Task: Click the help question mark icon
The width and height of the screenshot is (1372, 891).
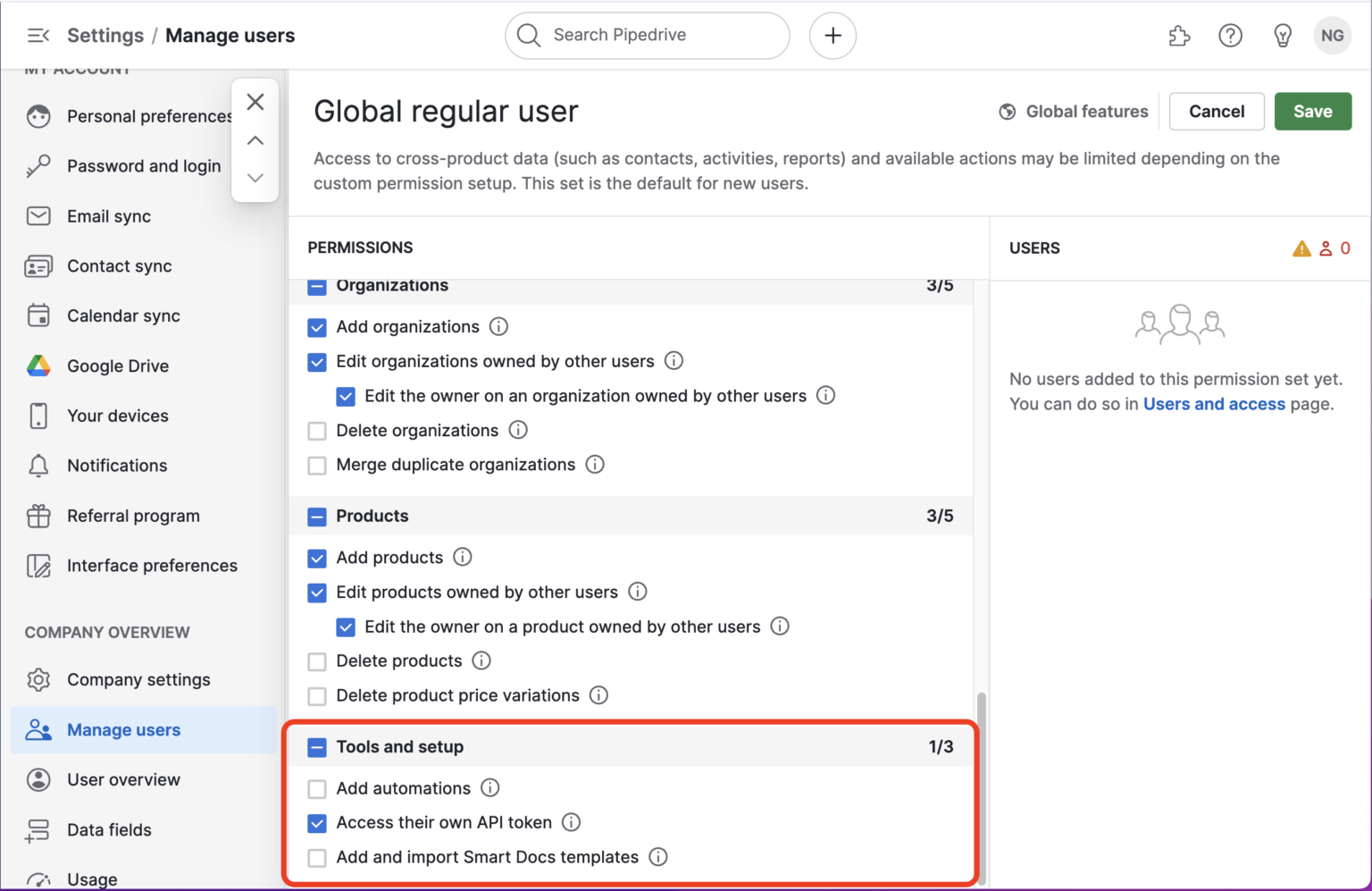Action: click(x=1230, y=36)
